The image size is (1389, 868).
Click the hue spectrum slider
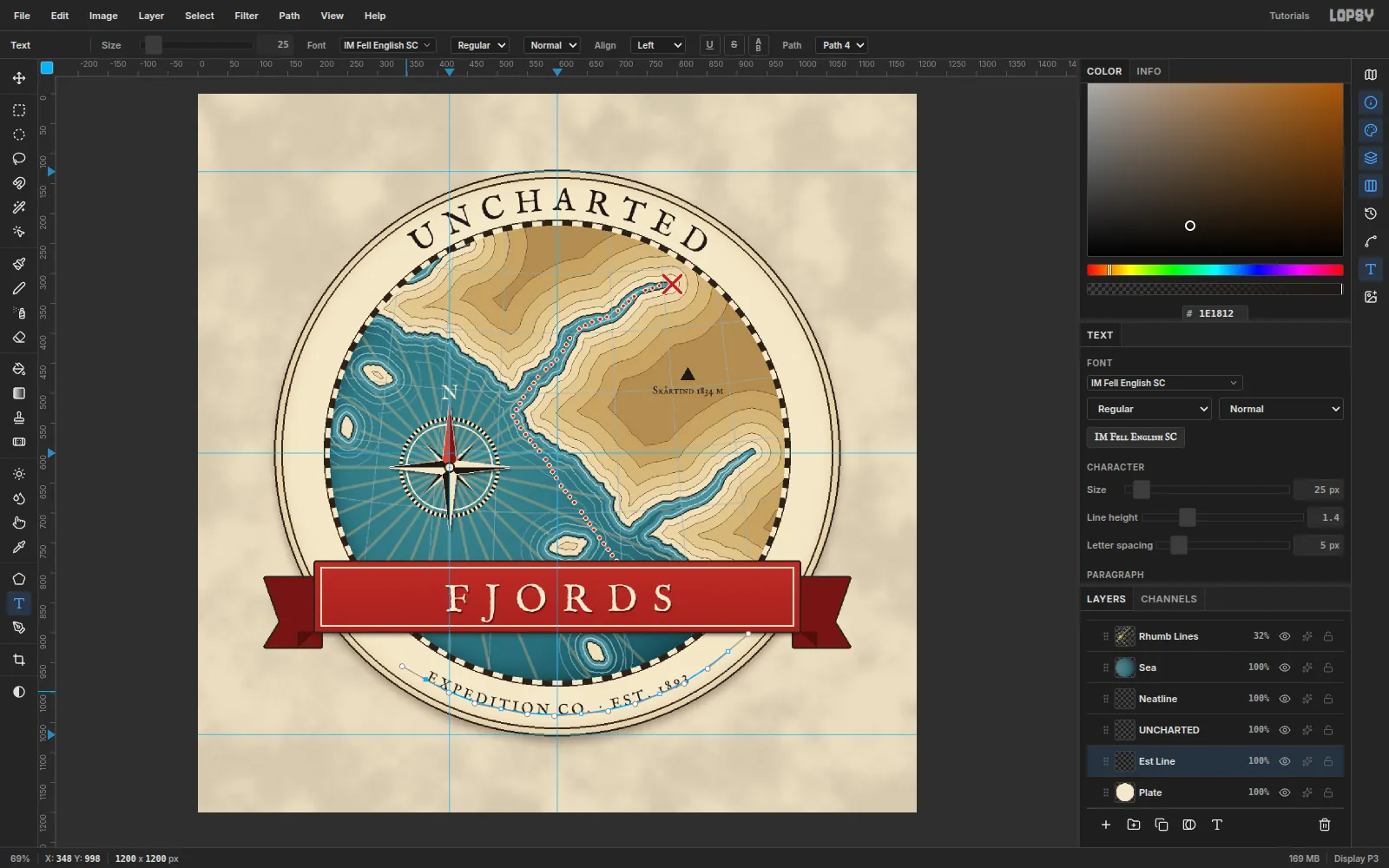point(1215,270)
